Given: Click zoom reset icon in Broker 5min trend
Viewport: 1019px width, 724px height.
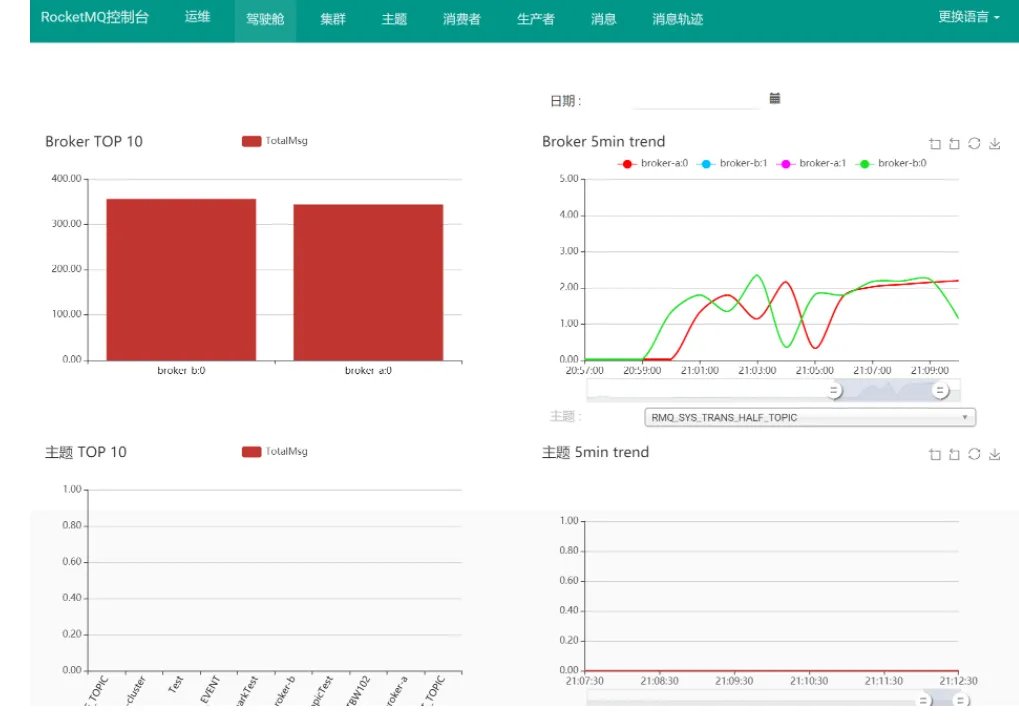Looking at the screenshot, I should (954, 144).
